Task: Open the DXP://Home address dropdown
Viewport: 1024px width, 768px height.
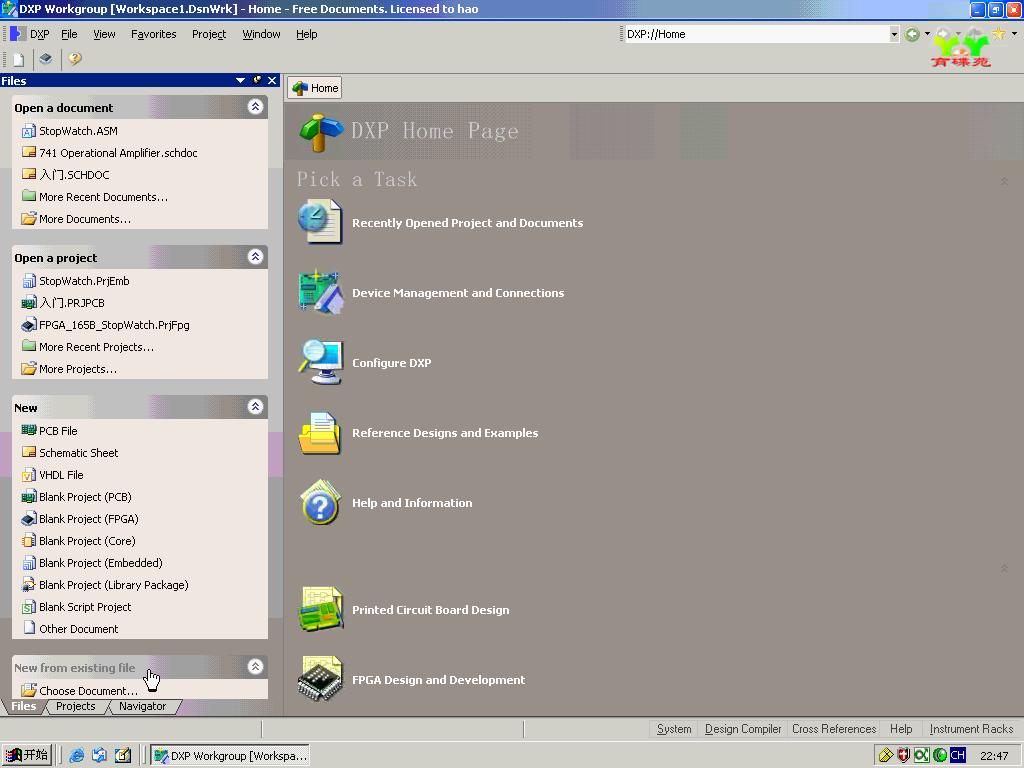Action: (x=894, y=34)
